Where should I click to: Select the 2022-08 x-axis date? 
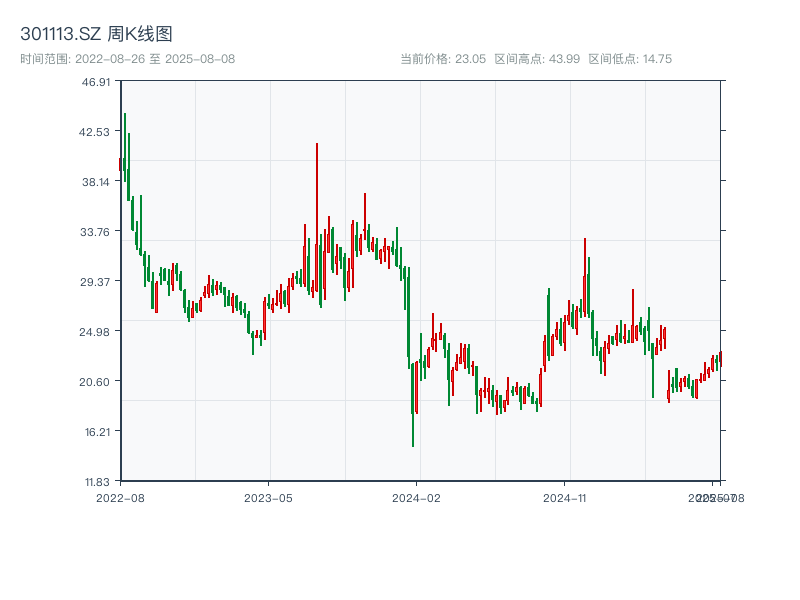click(x=120, y=497)
